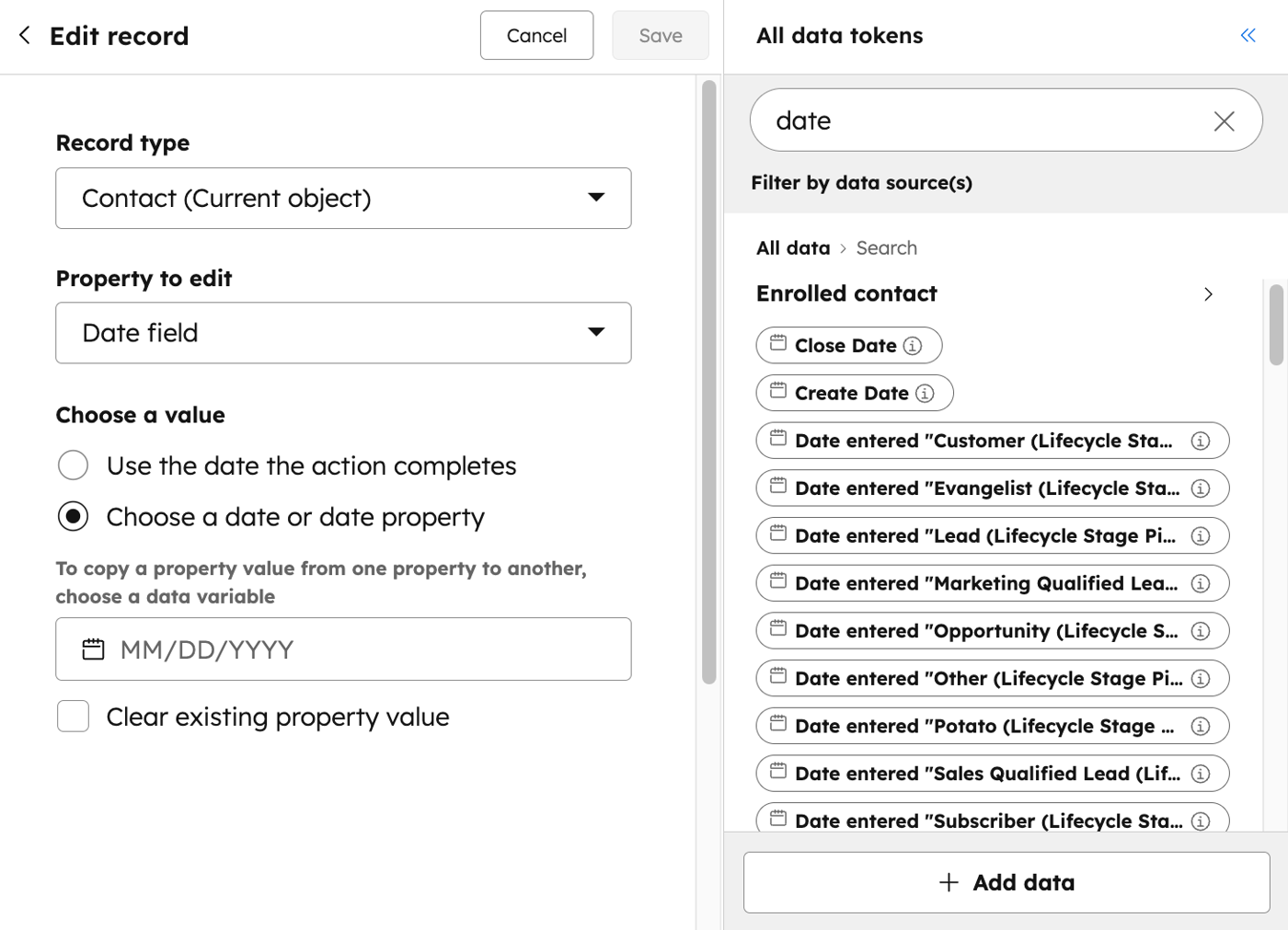Screen dimensions: 1288x930
Task: Click the Cancel button
Action: [x=536, y=35]
